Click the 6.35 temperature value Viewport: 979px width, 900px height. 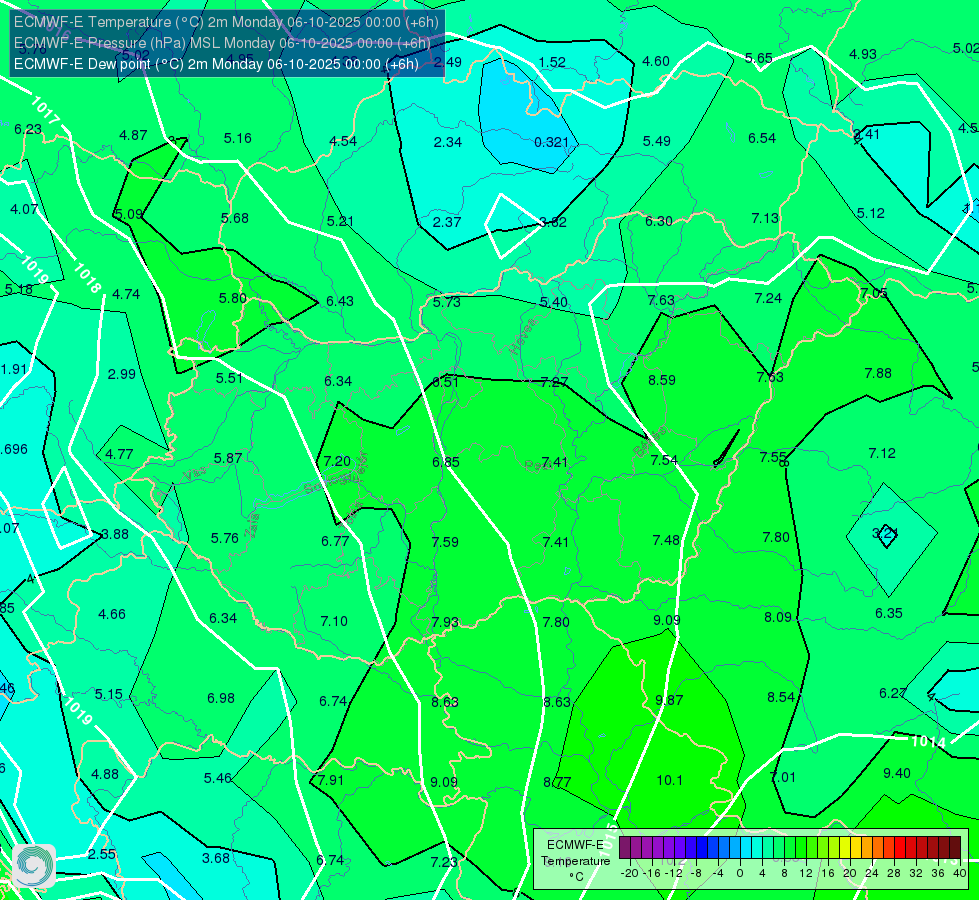click(888, 613)
